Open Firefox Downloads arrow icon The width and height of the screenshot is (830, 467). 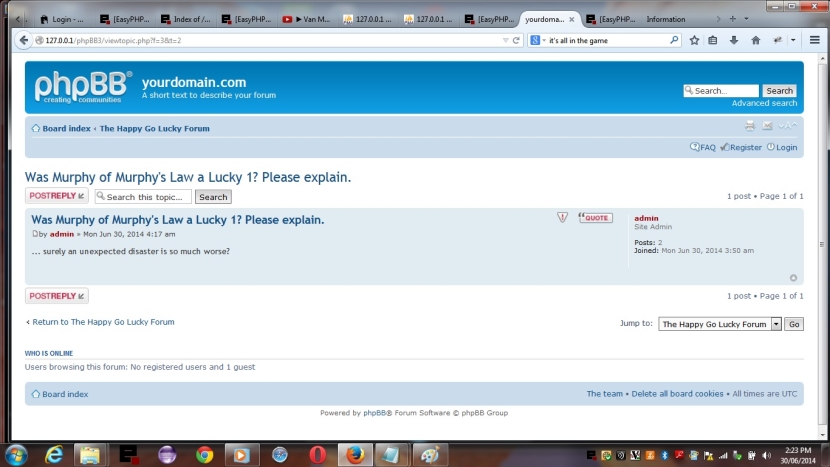pyautogui.click(x=734, y=40)
